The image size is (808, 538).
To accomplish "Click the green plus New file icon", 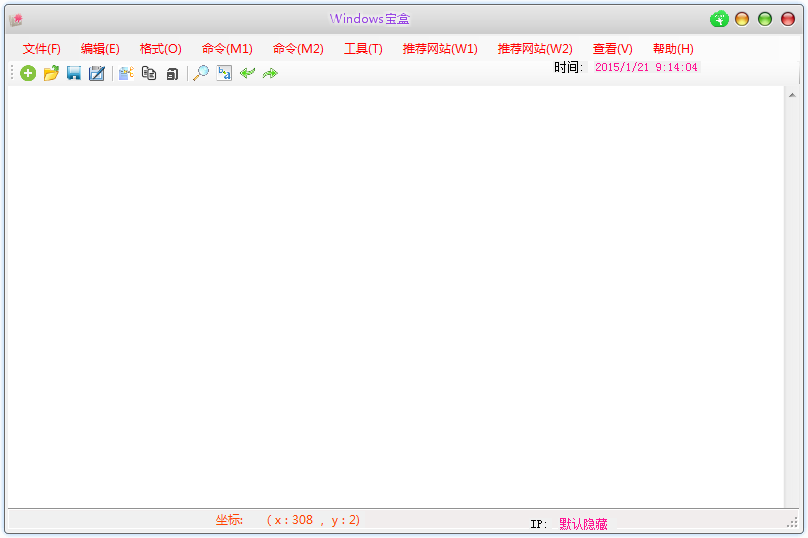I will (x=28, y=73).
